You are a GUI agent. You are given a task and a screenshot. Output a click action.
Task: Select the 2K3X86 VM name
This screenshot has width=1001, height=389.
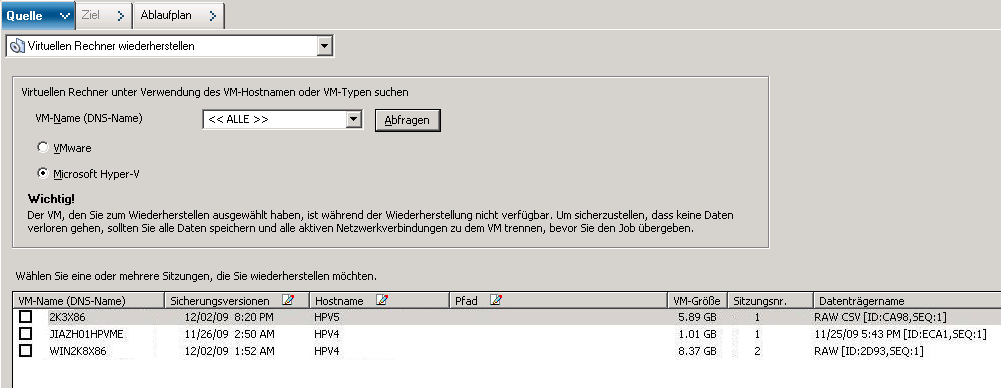pyautogui.click(x=68, y=317)
